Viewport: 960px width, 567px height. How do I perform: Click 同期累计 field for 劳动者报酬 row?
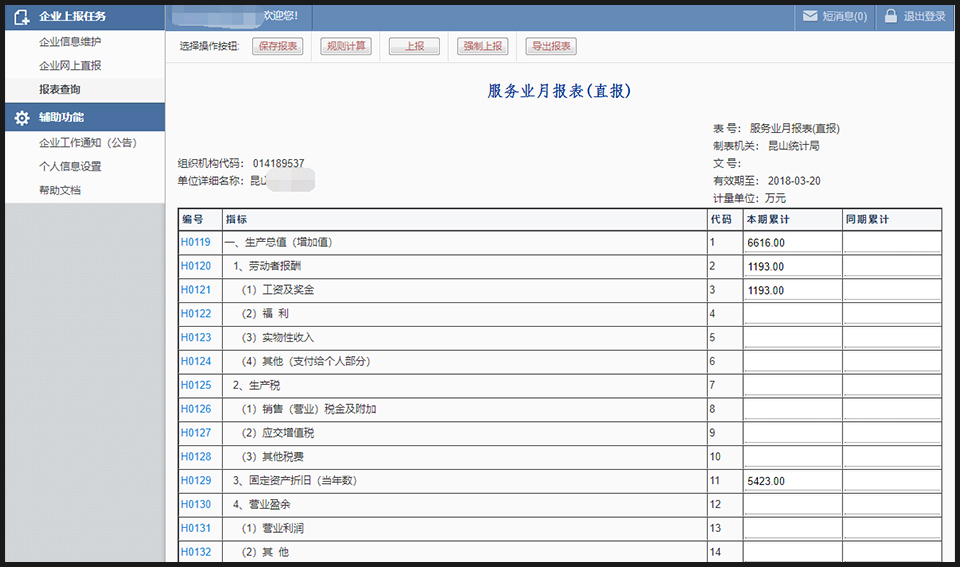[x=891, y=266]
